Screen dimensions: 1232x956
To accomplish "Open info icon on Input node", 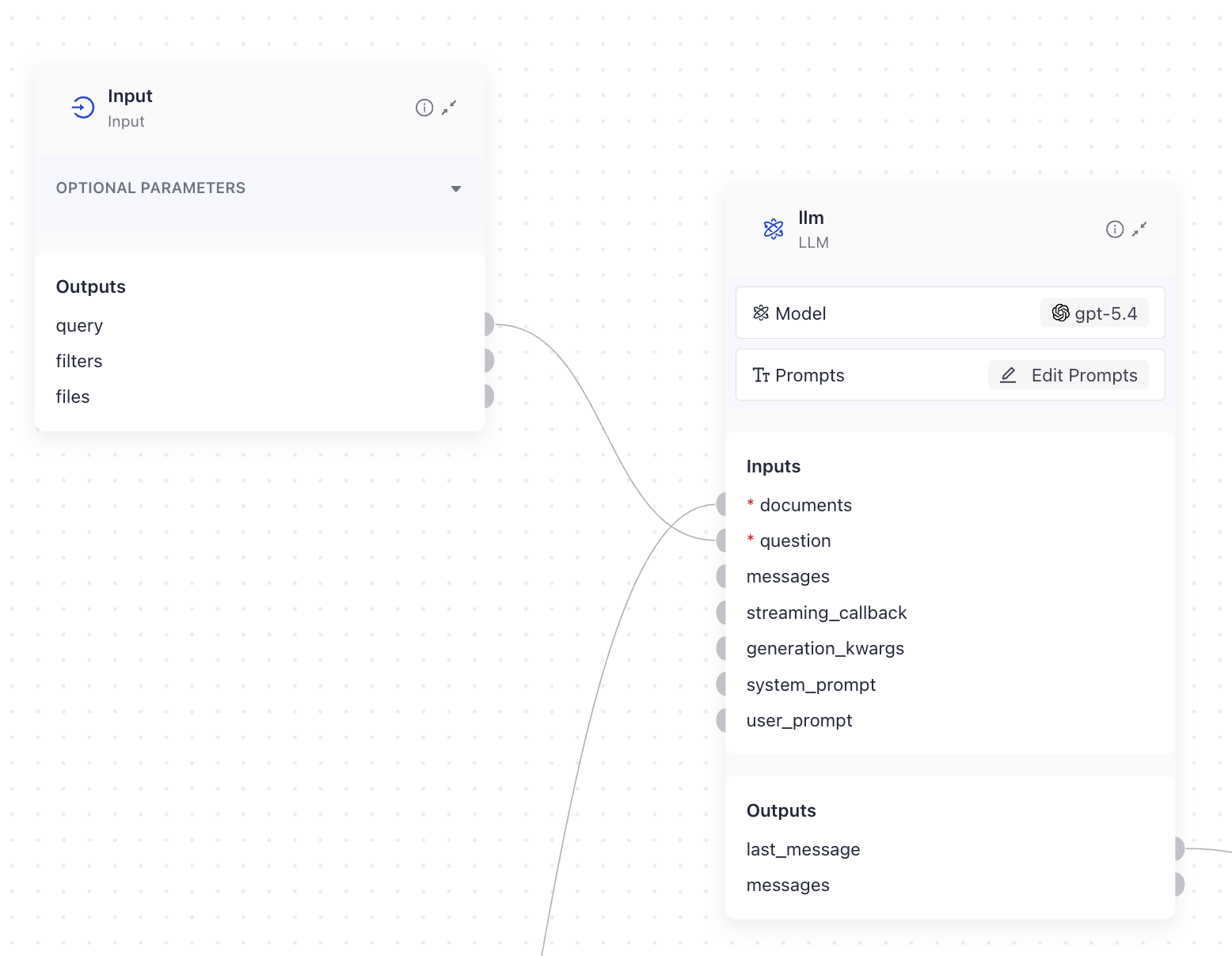I will pos(424,108).
